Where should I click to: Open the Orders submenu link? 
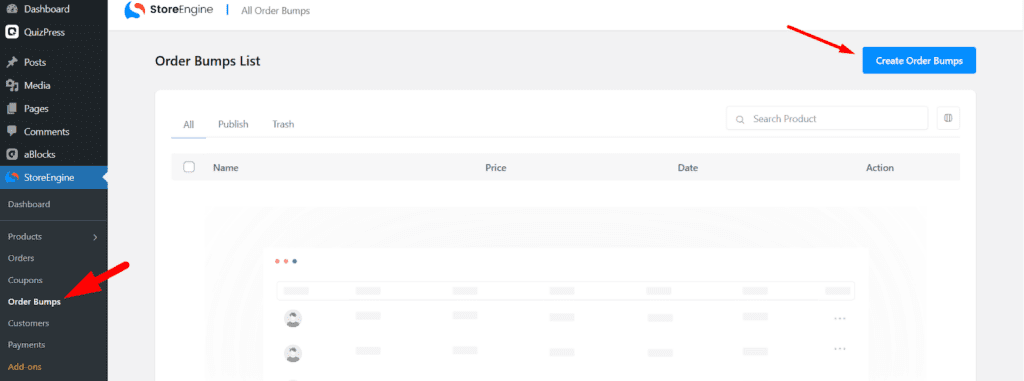coord(21,258)
